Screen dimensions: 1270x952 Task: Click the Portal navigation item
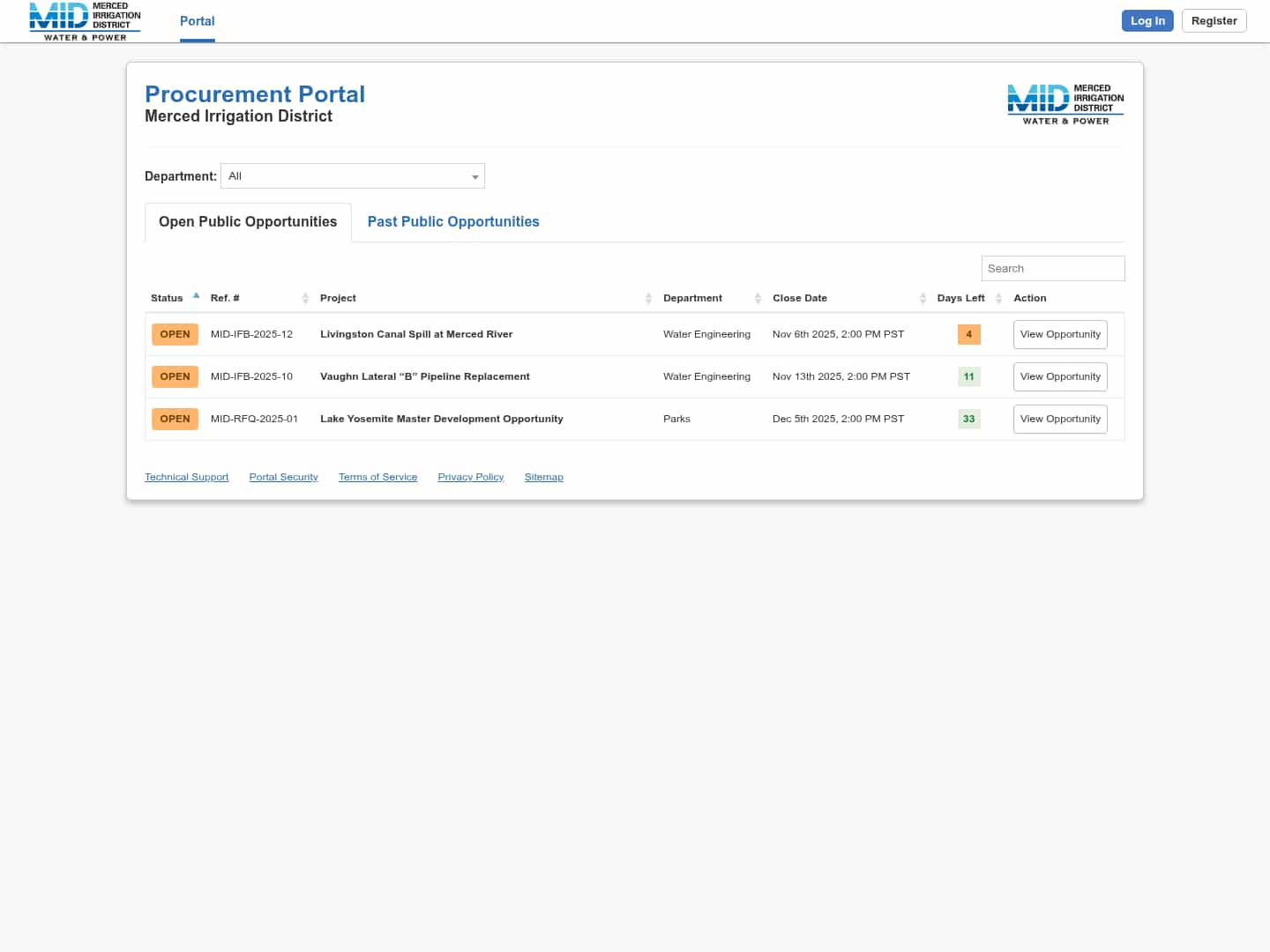tap(197, 21)
